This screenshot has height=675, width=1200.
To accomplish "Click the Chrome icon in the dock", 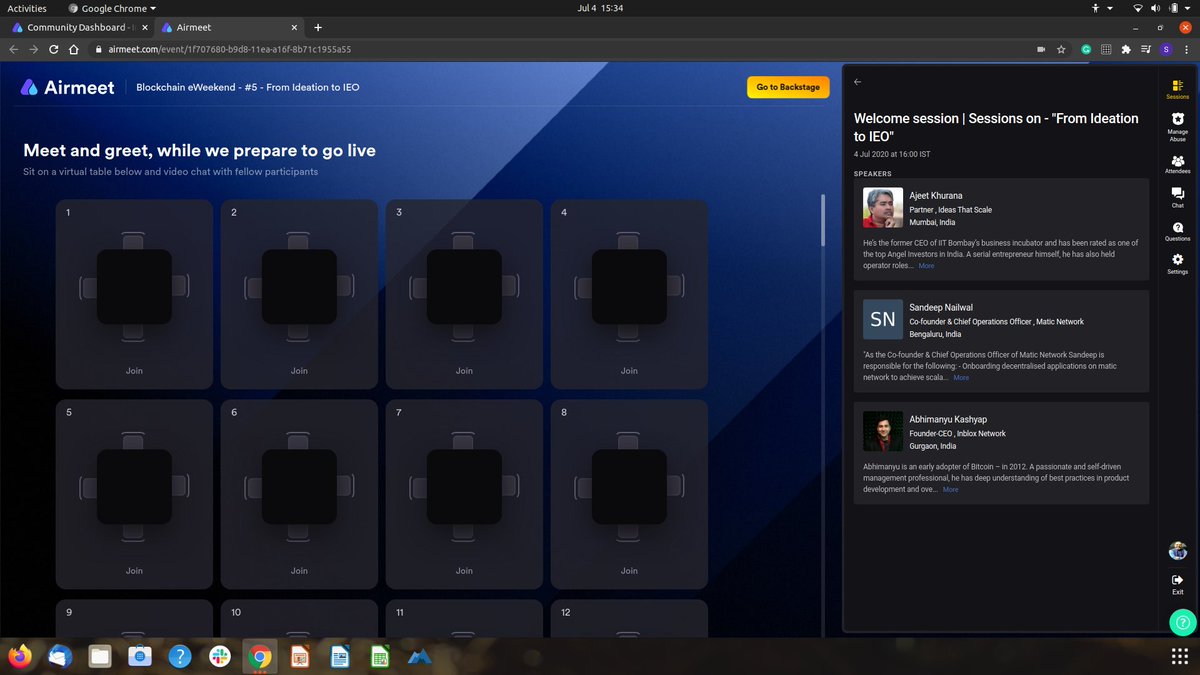I will click(x=259, y=656).
